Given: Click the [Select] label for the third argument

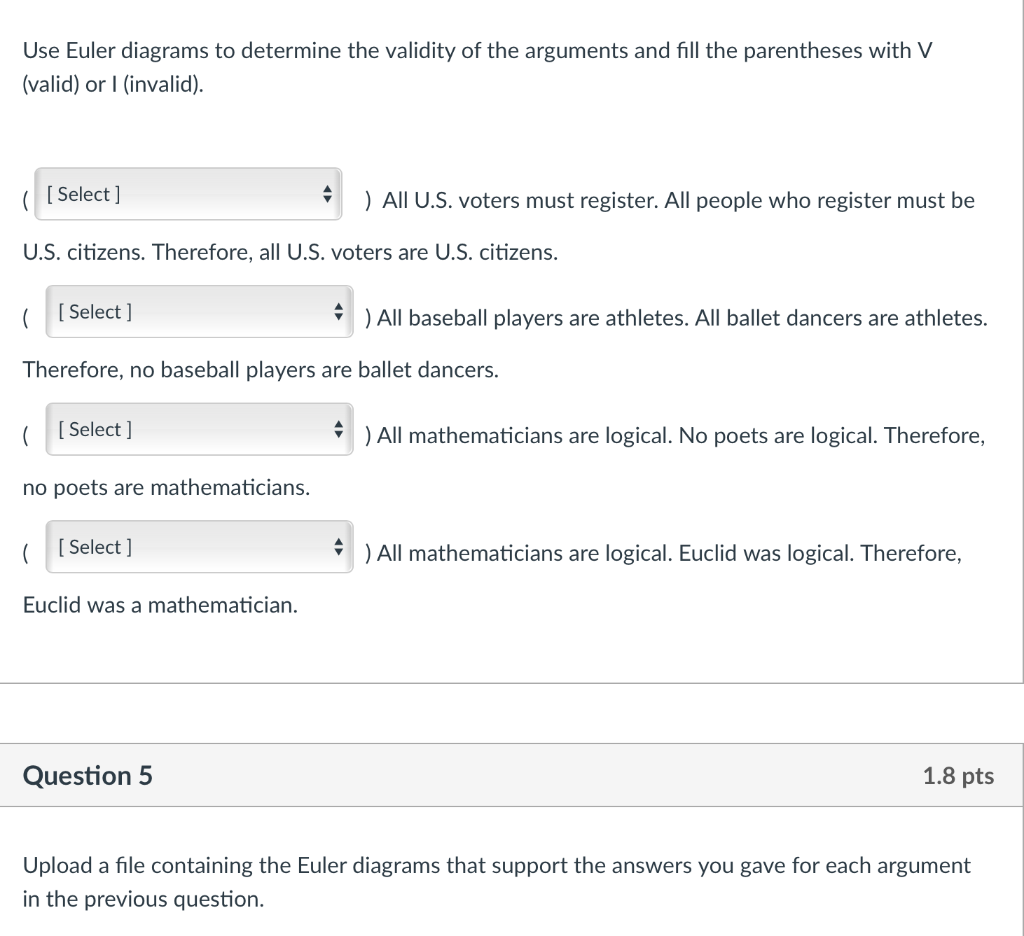Looking at the screenshot, I should click(x=94, y=429).
